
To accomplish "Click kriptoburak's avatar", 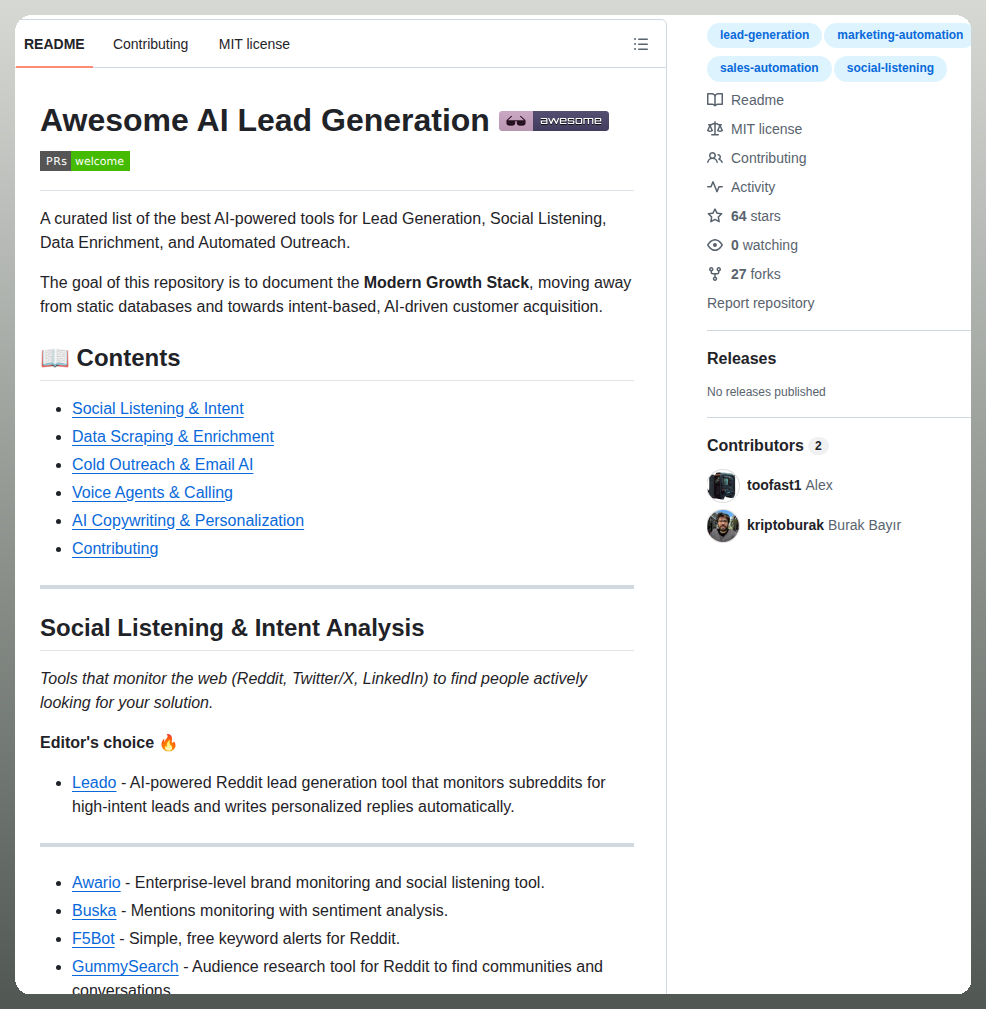I will 723,526.
